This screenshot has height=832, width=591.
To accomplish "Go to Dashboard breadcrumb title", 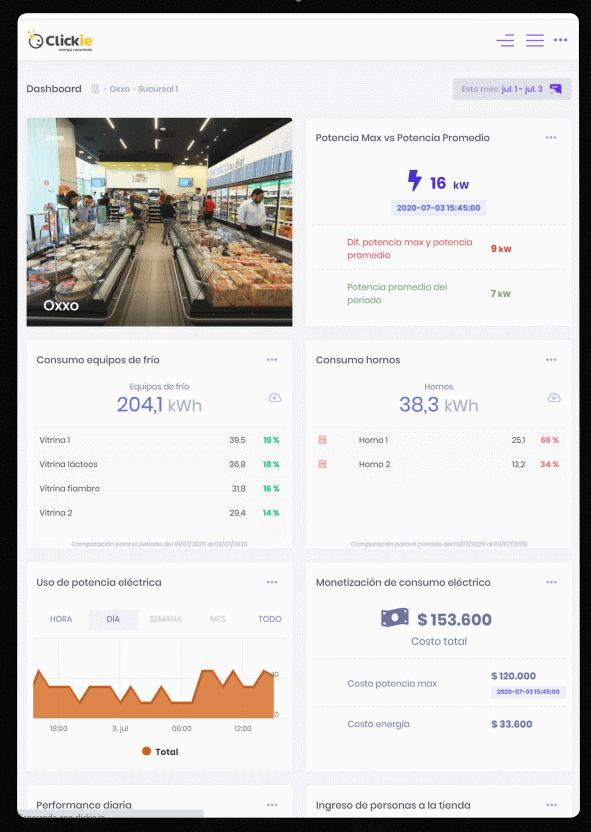I will pyautogui.click(x=54, y=89).
